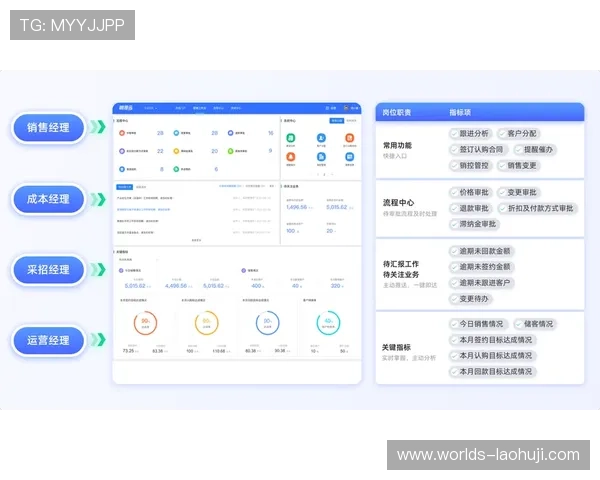
Task: Click the 本月回款目标达成情况 tag
Action: tap(492, 372)
